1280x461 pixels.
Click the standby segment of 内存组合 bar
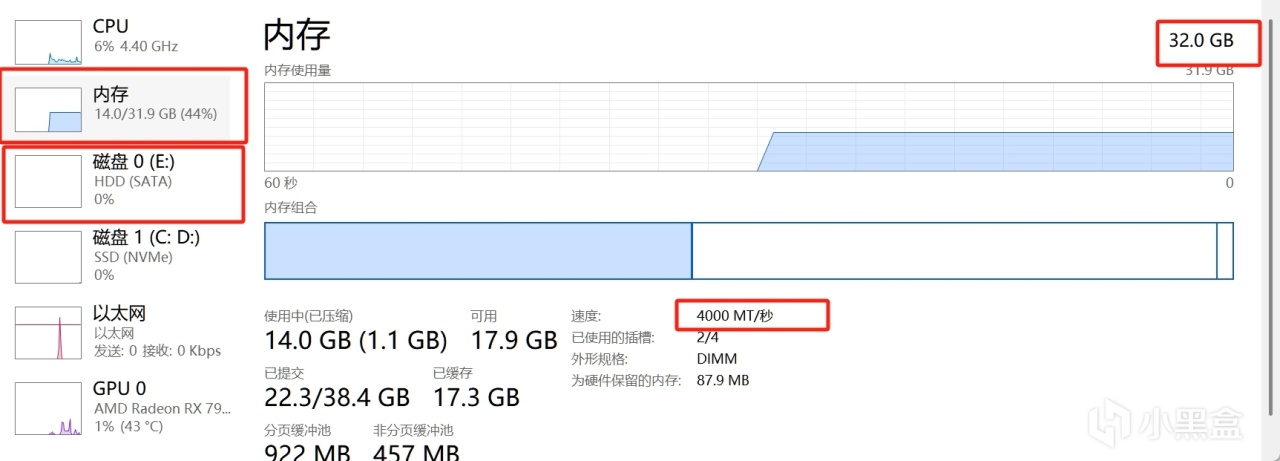[953, 251]
